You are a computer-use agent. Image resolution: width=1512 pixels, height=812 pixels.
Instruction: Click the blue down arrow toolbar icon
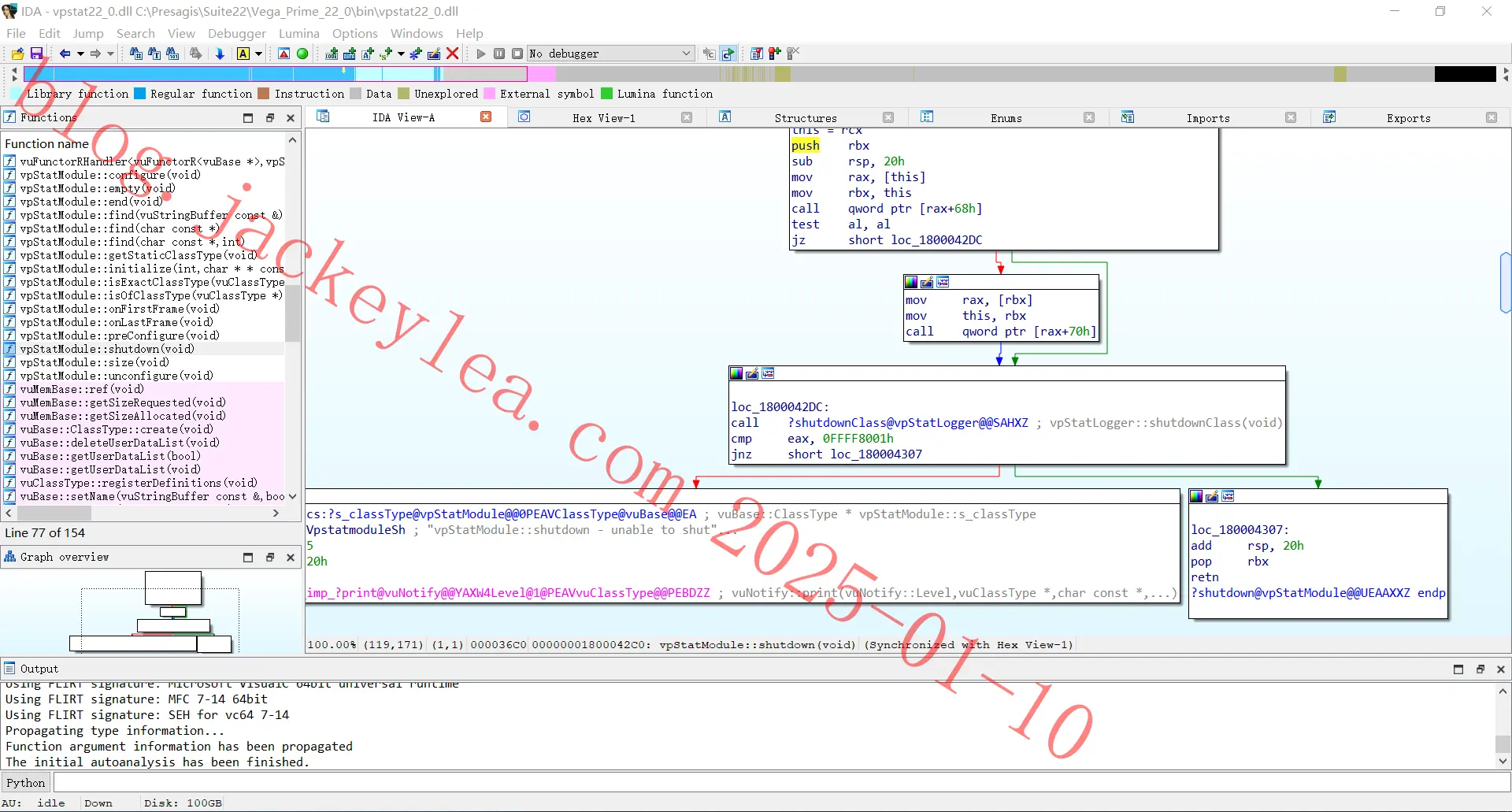[220, 54]
